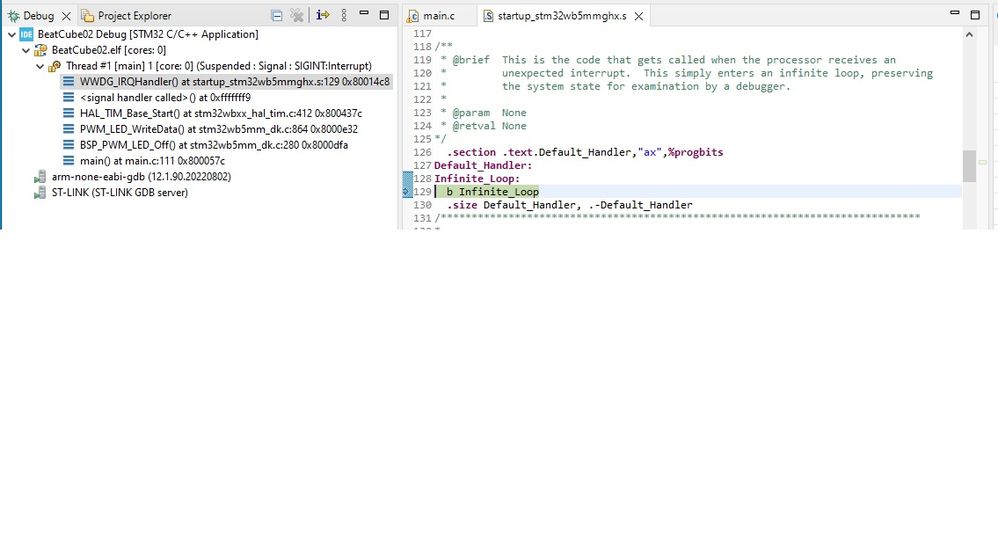
Task: Select BeatCube02 Debug launch entry
Action: pos(148,34)
